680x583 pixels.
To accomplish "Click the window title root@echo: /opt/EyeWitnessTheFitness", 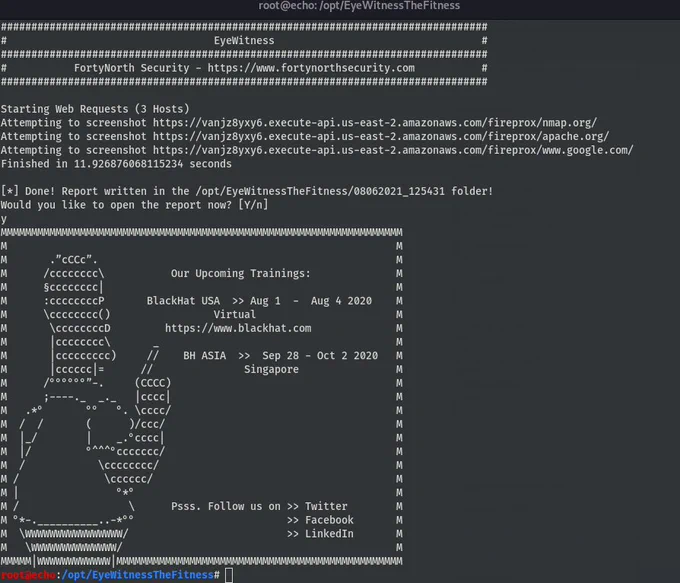I will [359, 6].
